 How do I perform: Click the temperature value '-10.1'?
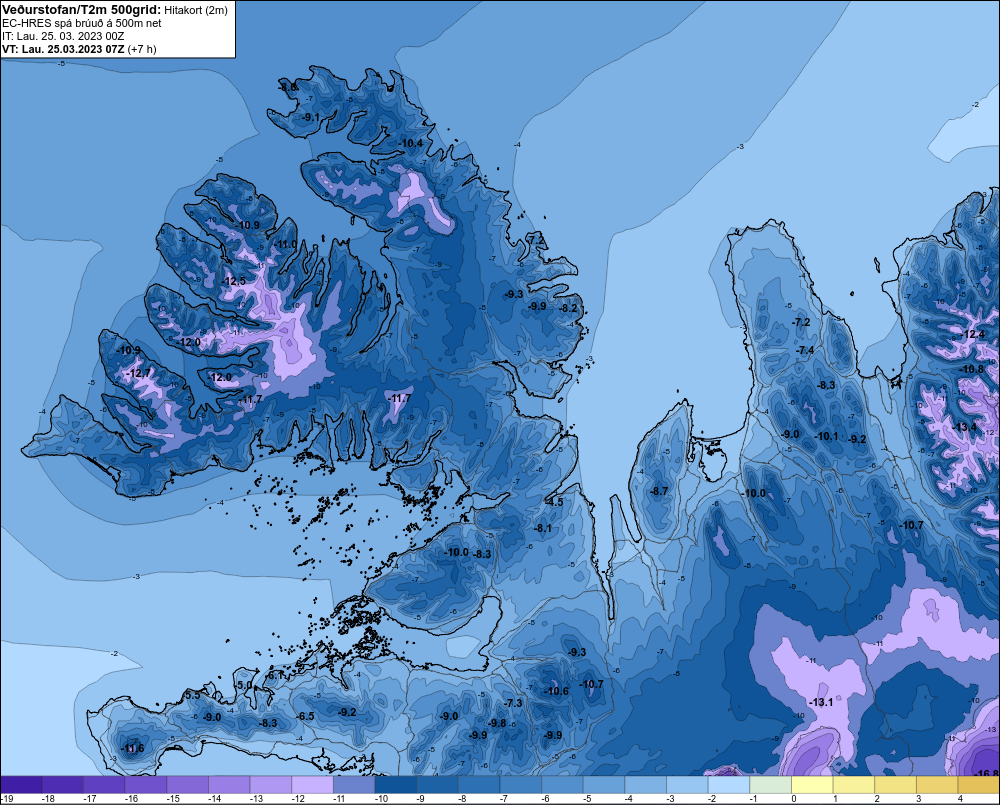[827, 436]
